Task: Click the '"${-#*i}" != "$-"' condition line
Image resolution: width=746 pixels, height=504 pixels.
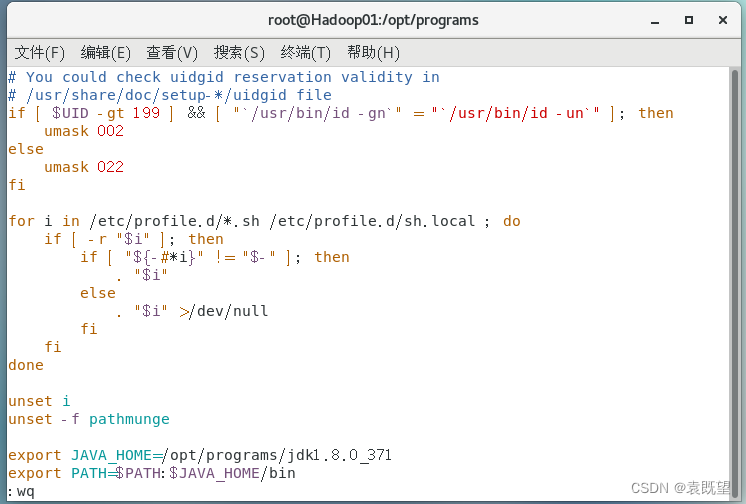Action: [x=200, y=257]
